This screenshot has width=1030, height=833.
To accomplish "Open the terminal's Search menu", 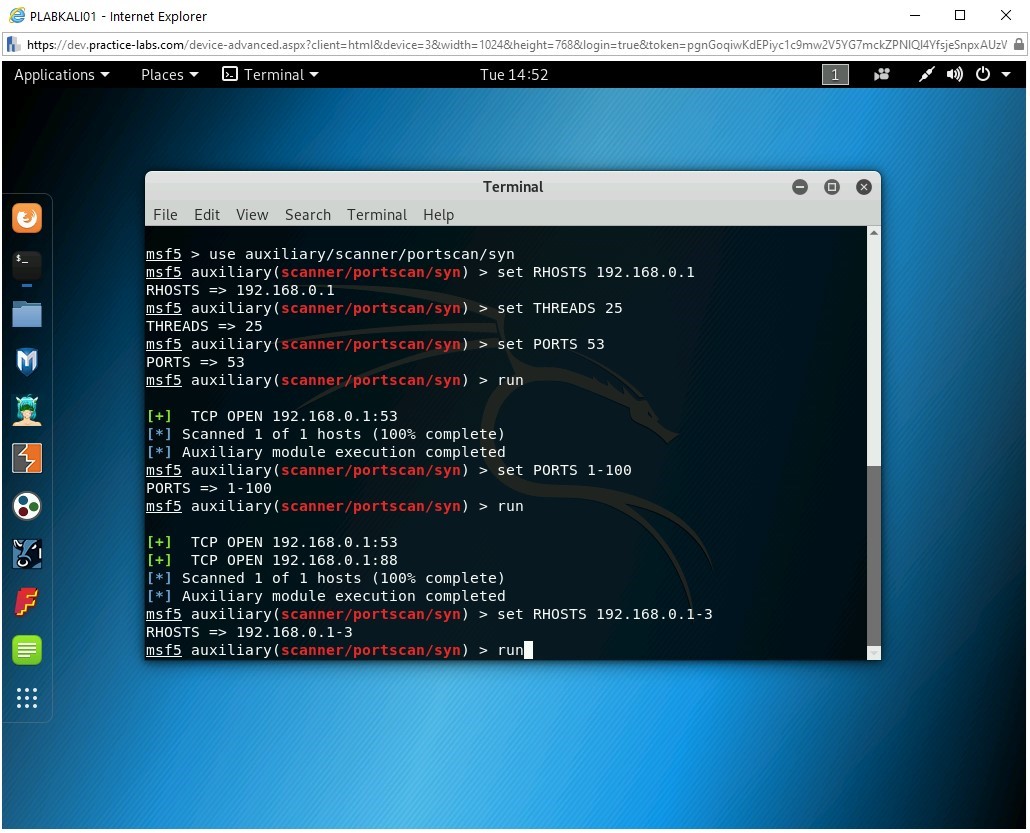I will (x=307, y=215).
